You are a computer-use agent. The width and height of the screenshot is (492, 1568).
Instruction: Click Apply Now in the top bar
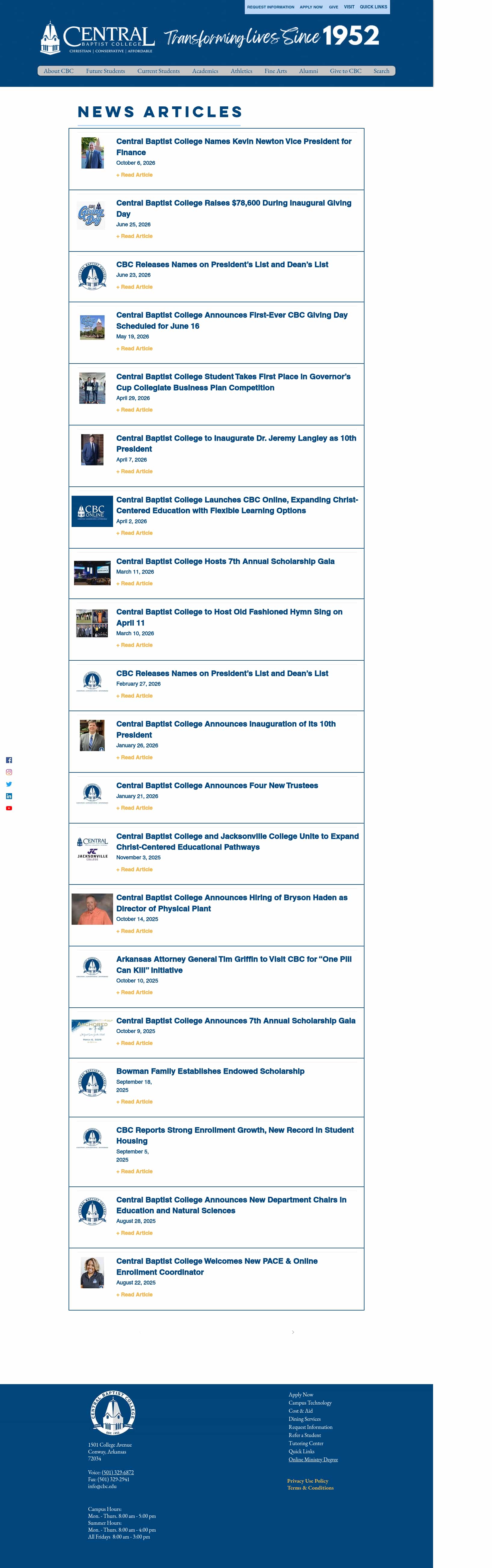tap(311, 7)
